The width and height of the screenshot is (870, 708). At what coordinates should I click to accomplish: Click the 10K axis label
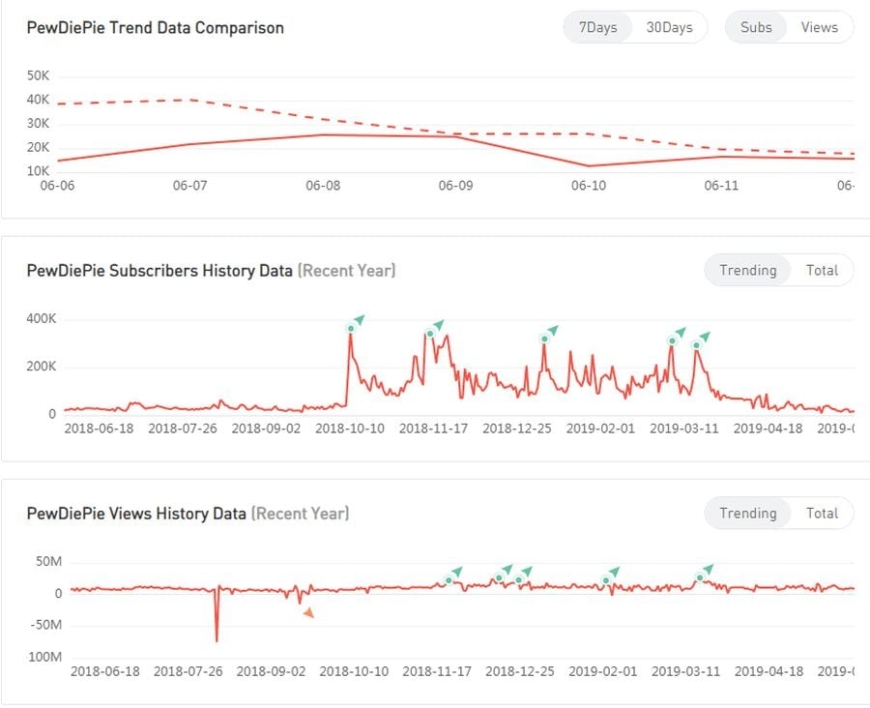(38, 171)
